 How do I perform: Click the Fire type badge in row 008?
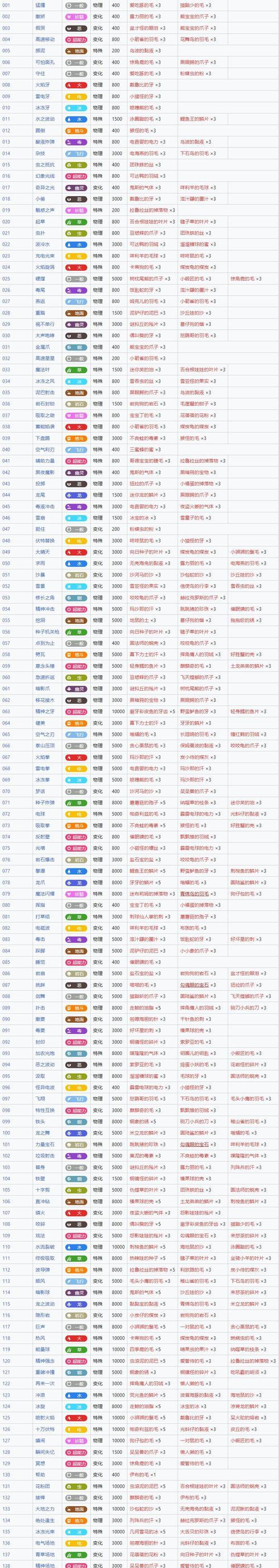pos(75,85)
